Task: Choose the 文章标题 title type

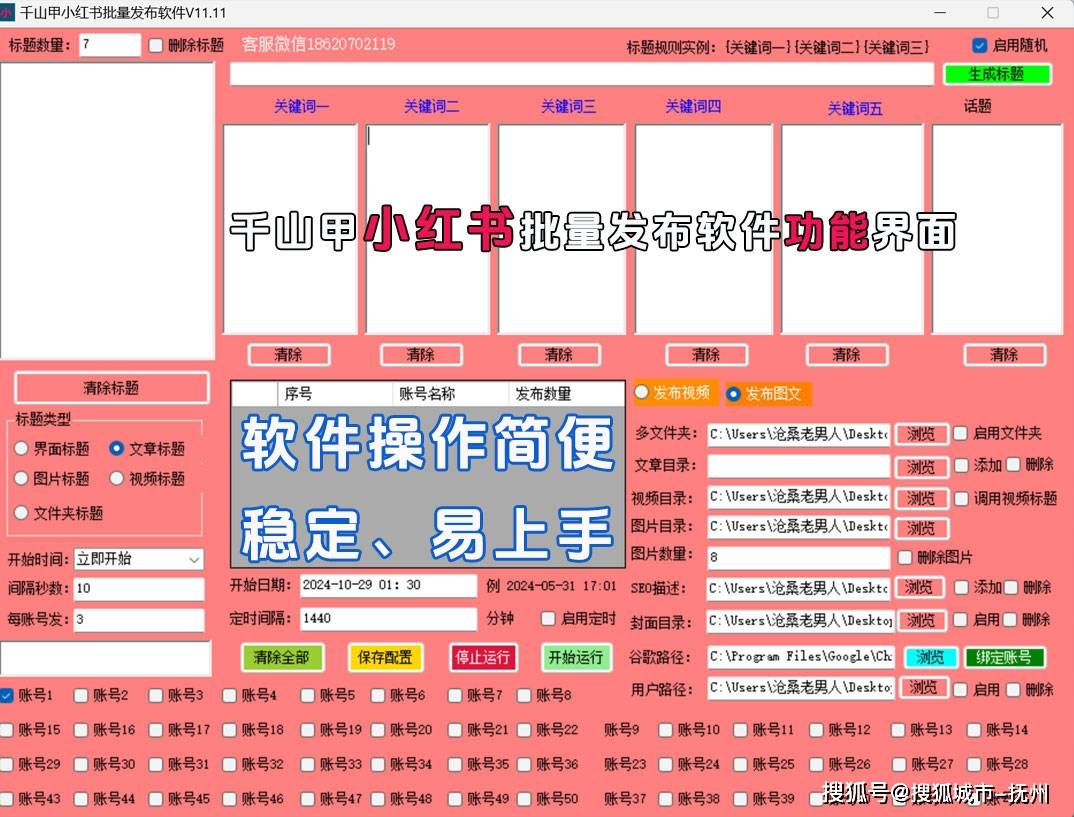Action: pyautogui.click(x=117, y=449)
